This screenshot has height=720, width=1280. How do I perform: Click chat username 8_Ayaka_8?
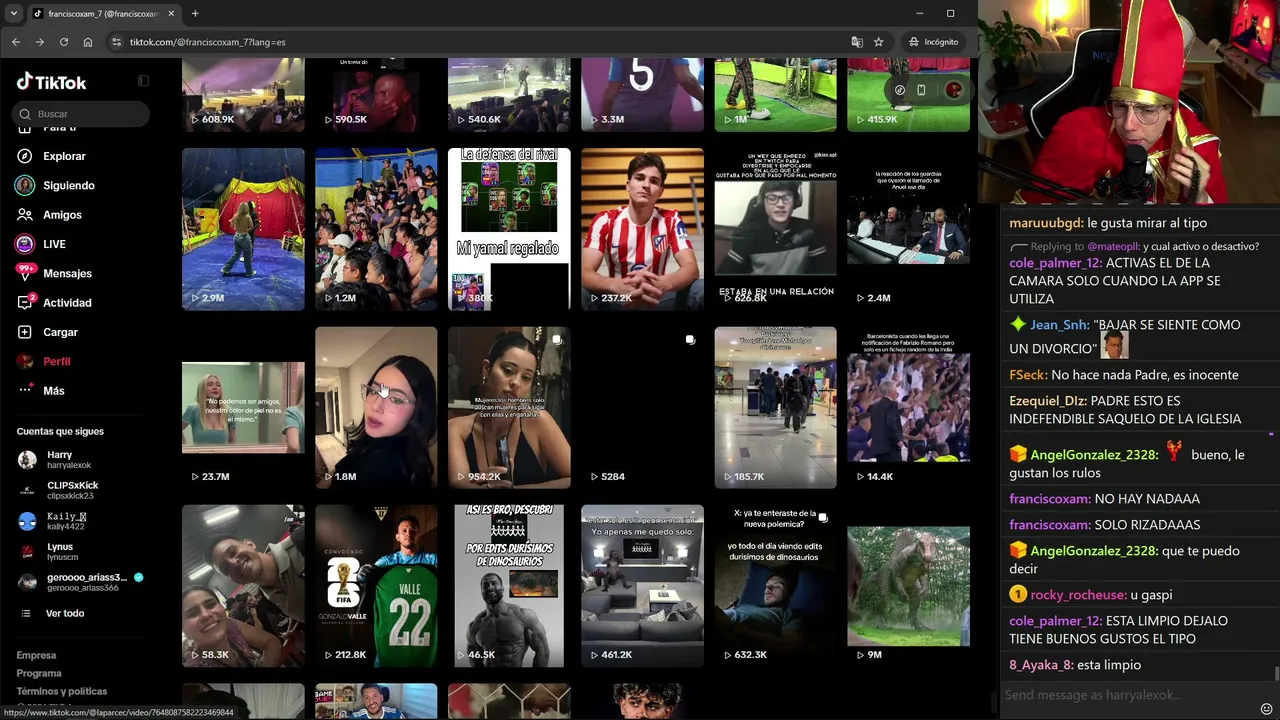[1041, 665]
